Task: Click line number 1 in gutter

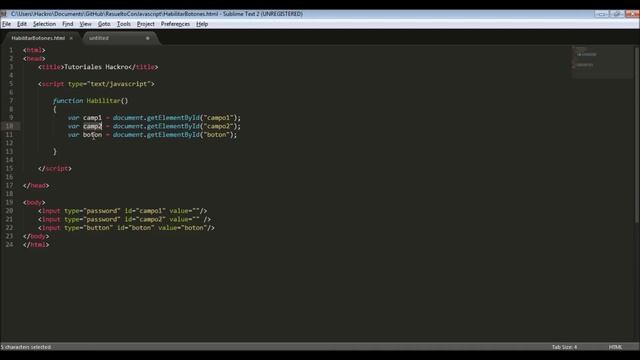Action: tap(11, 50)
